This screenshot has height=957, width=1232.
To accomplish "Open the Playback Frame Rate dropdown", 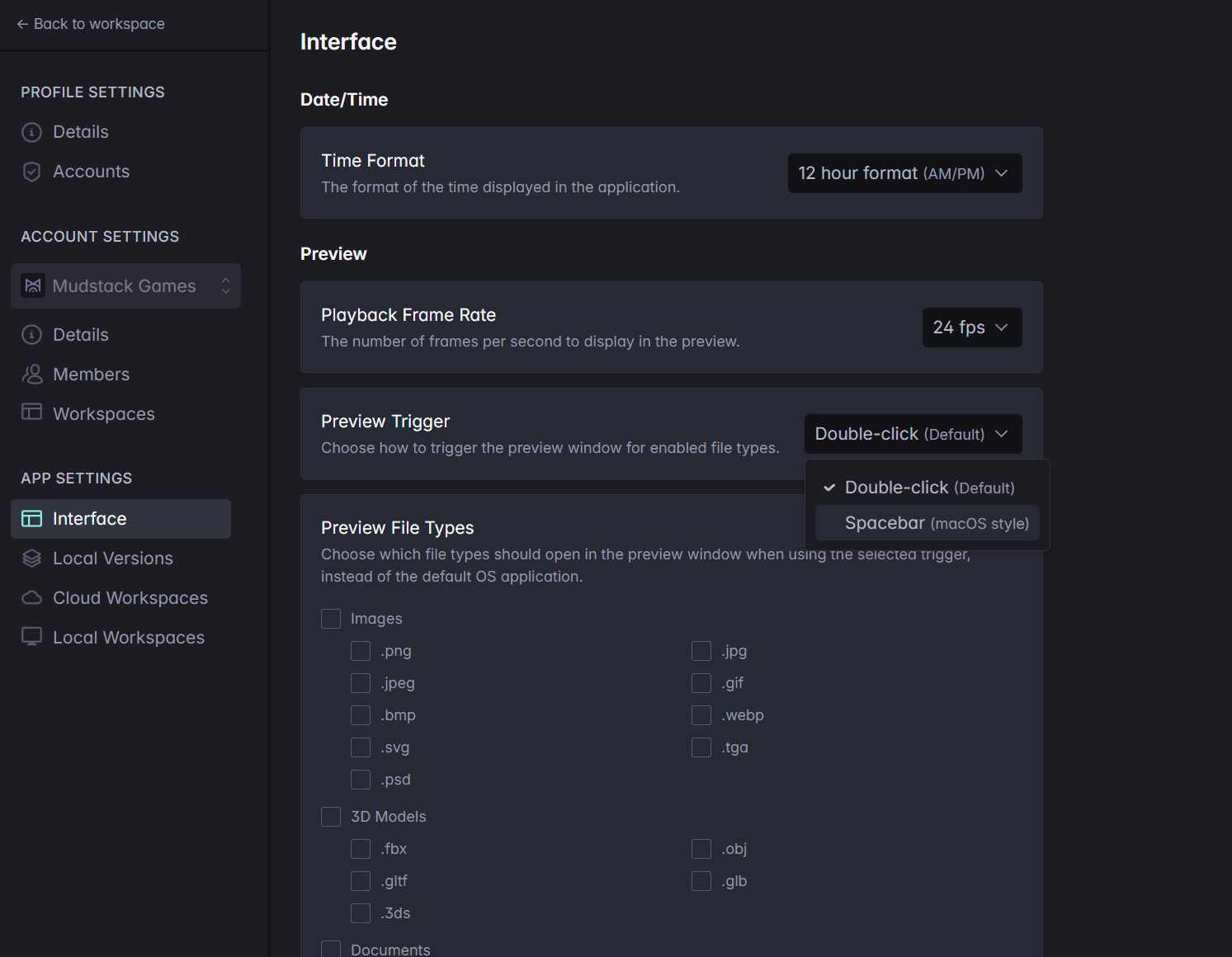I will tap(971, 328).
